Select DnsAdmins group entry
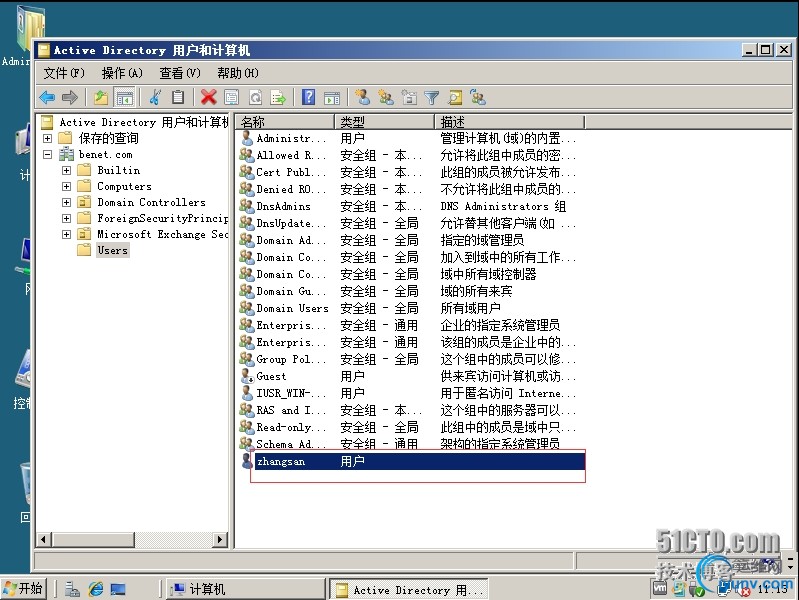Viewport: 799px width, 600px height. [283, 206]
